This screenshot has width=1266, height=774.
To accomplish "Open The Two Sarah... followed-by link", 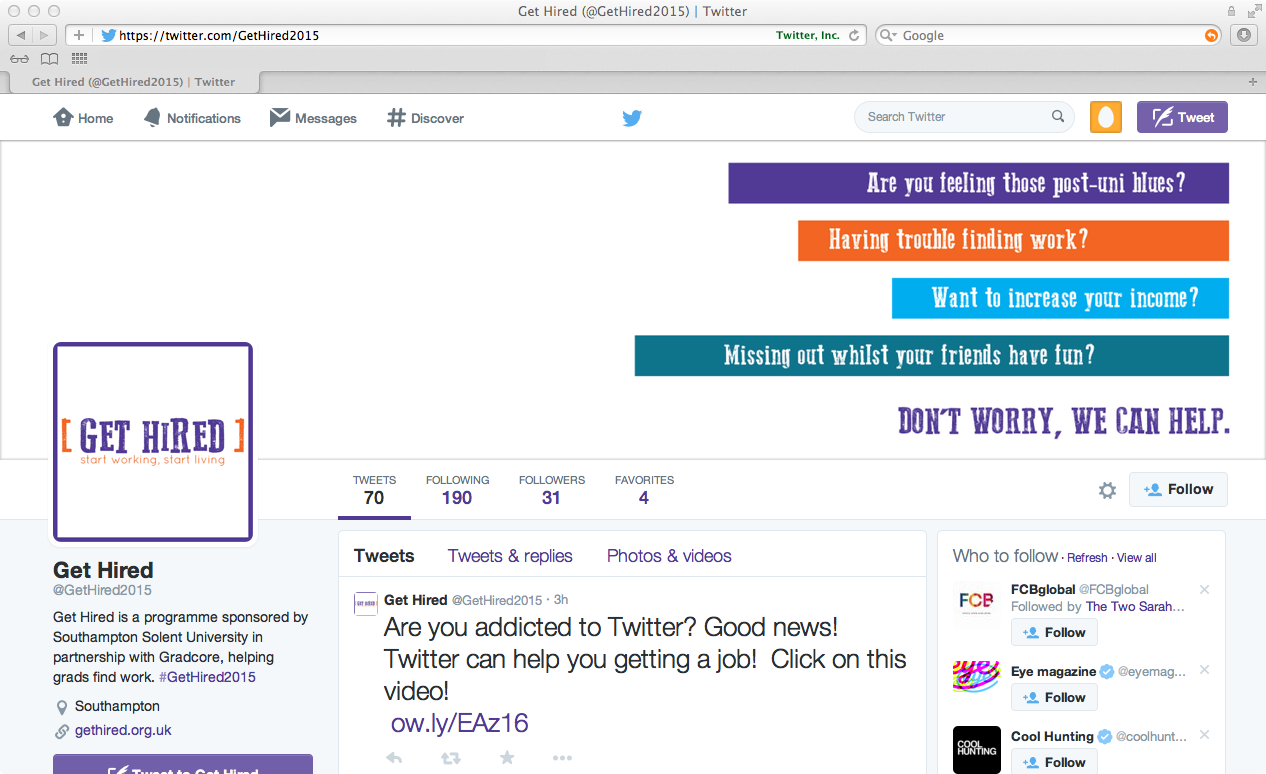I will click(1135, 606).
